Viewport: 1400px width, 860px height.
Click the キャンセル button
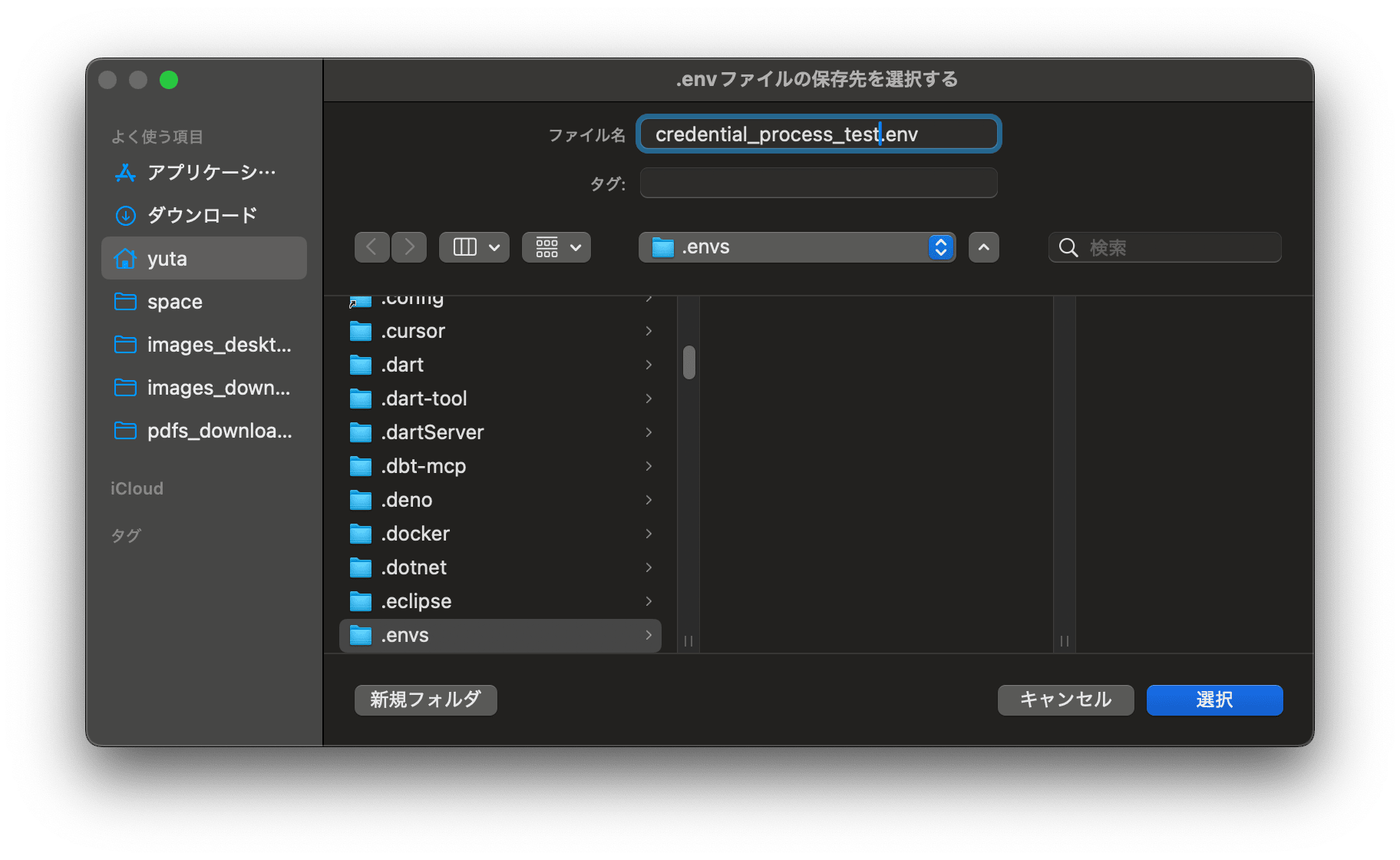coord(1065,700)
